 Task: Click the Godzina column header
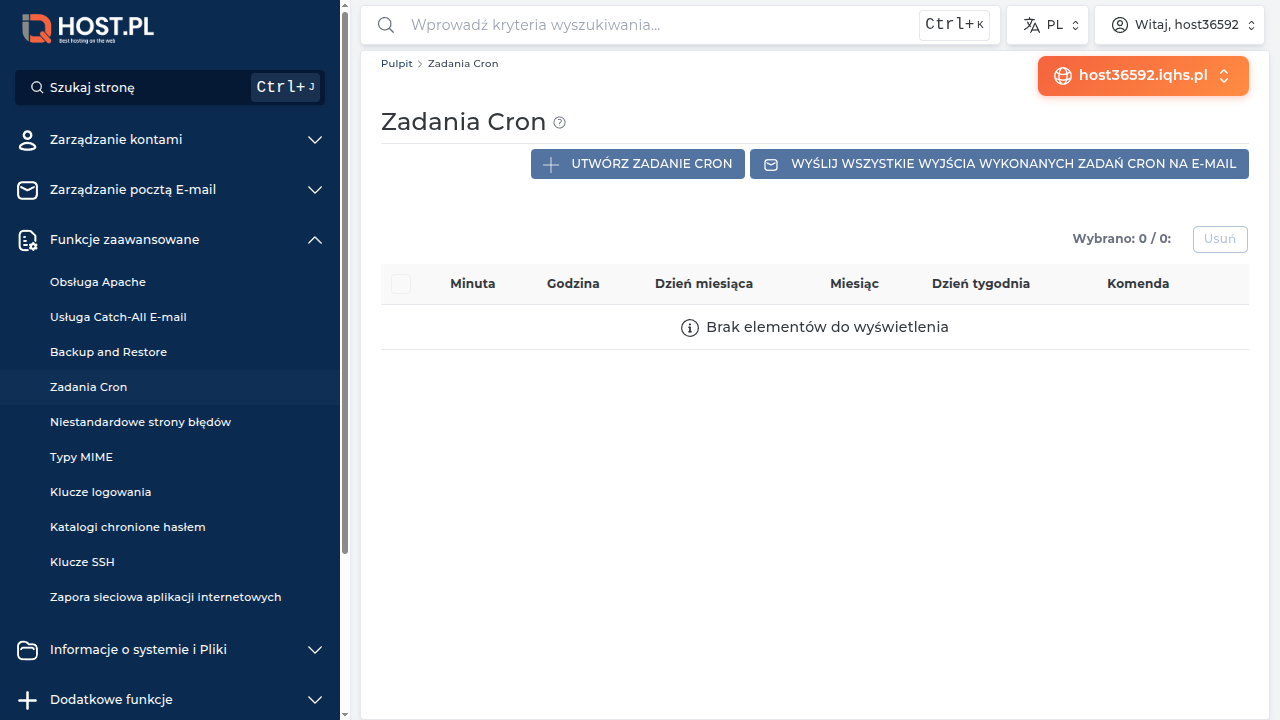pos(573,284)
